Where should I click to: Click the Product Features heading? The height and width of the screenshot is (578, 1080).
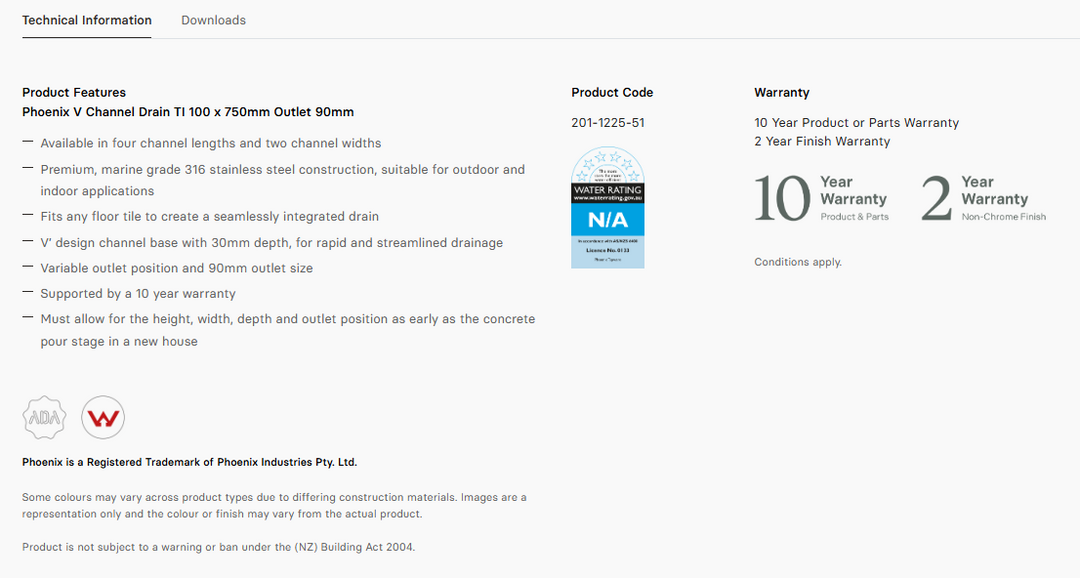click(74, 92)
